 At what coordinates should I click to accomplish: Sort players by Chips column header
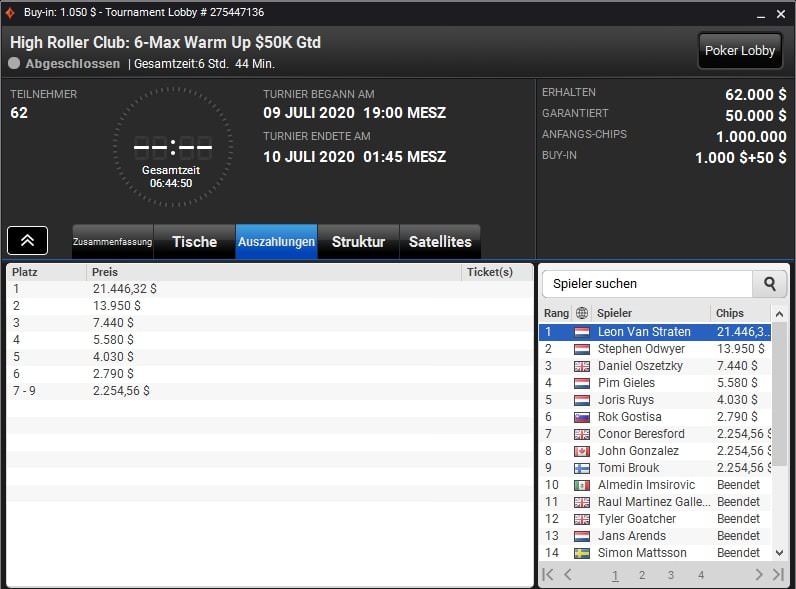[x=729, y=313]
